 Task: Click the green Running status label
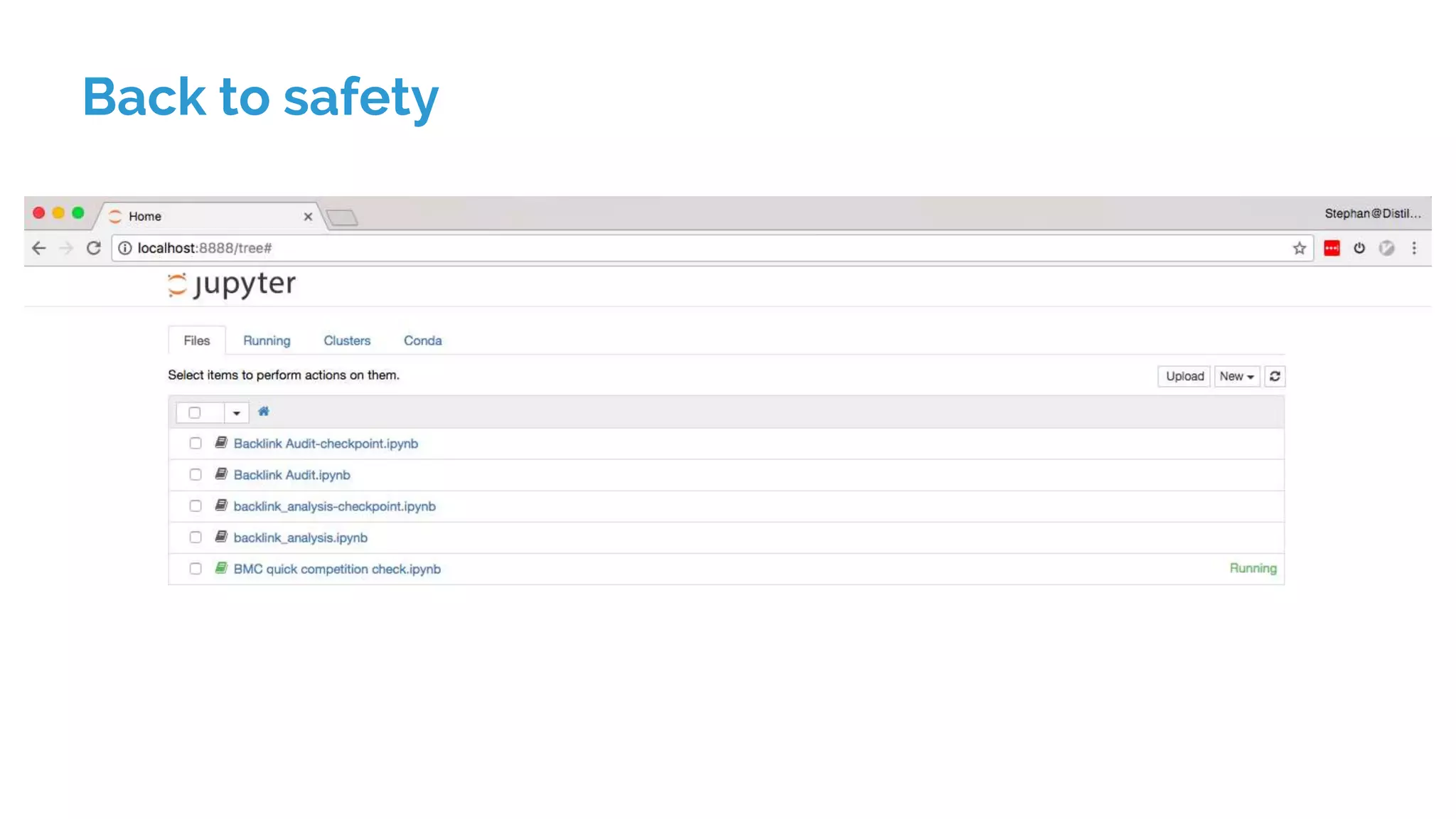point(1253,568)
